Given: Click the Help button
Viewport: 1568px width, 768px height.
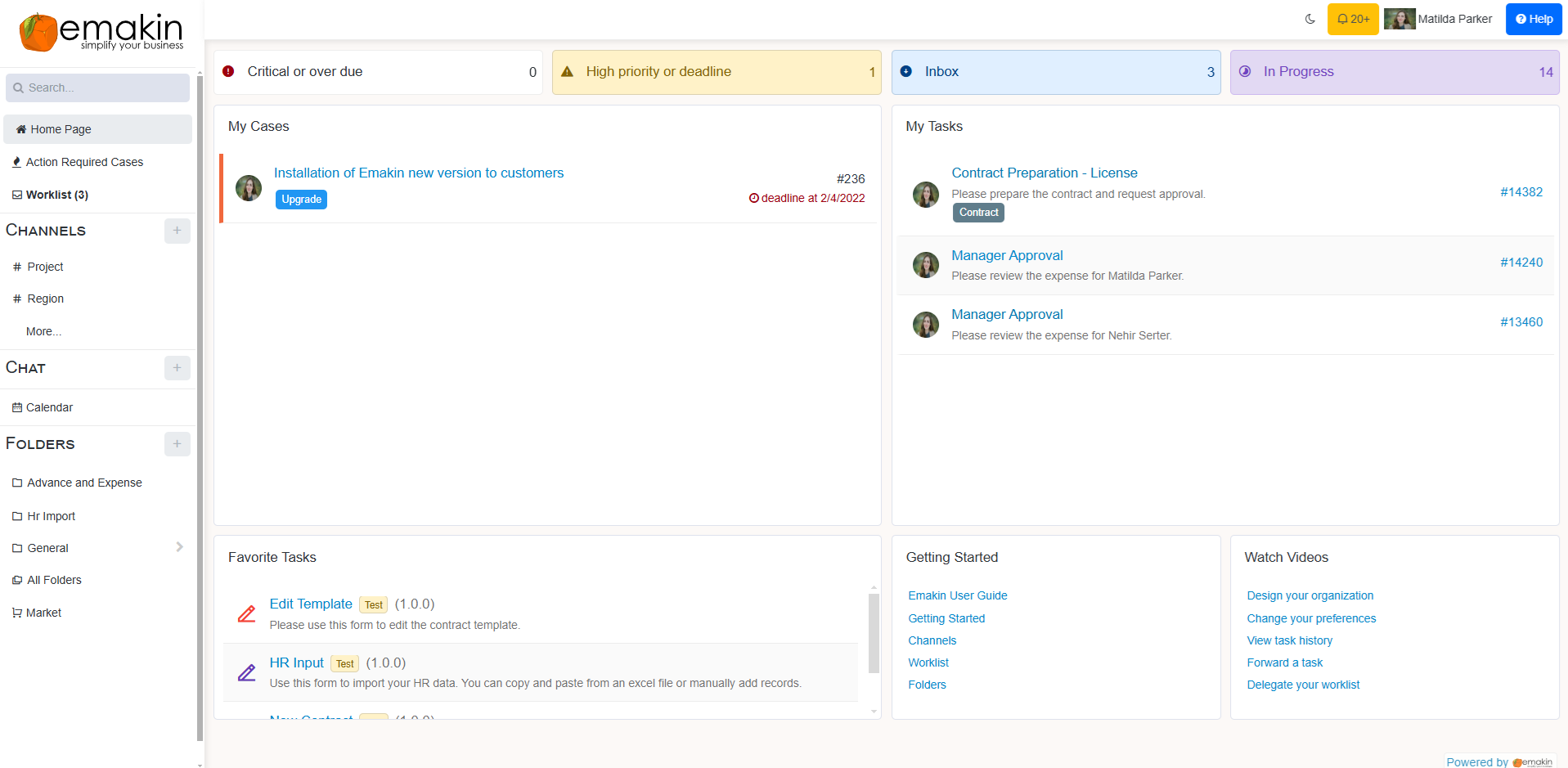Looking at the screenshot, I should click(x=1533, y=19).
